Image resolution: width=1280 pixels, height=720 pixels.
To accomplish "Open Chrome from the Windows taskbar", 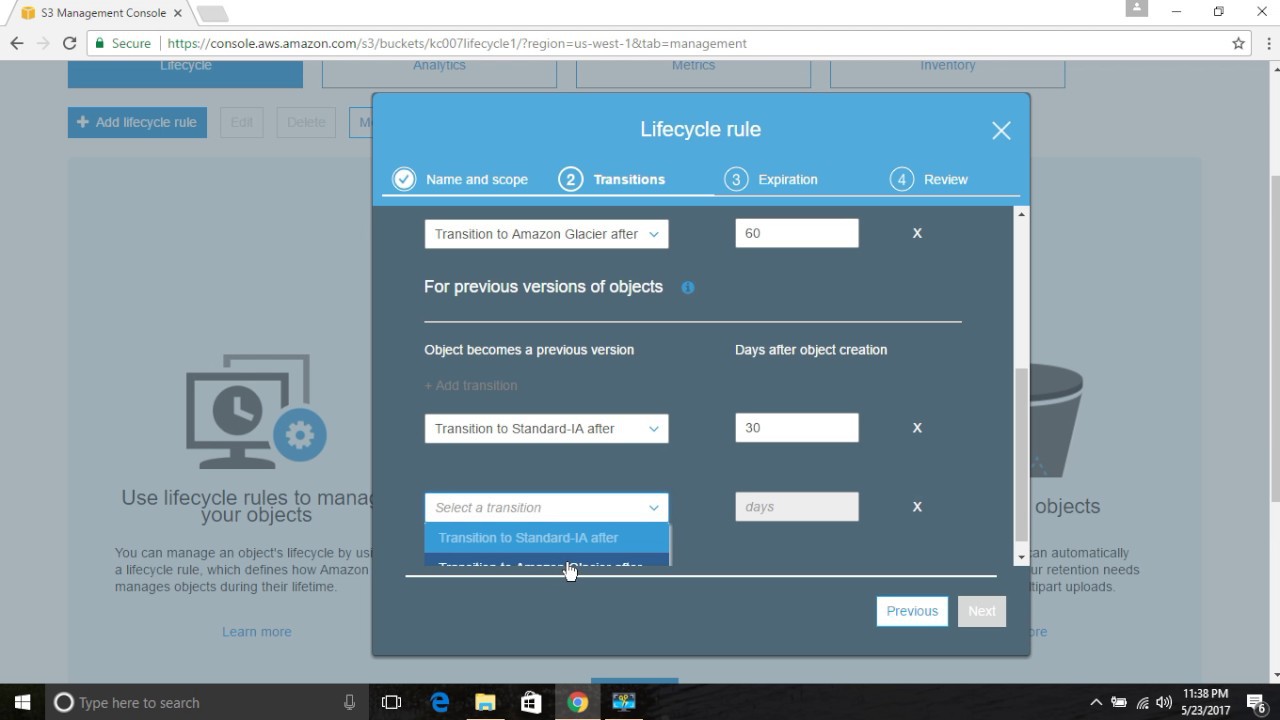I will click(x=577, y=702).
